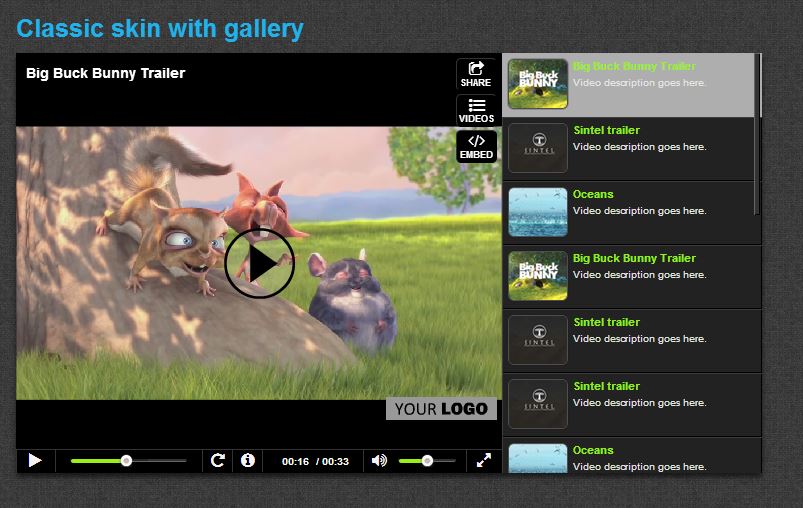
Task: Click the 'Classic skin with gallery' heading
Action: click(x=160, y=29)
